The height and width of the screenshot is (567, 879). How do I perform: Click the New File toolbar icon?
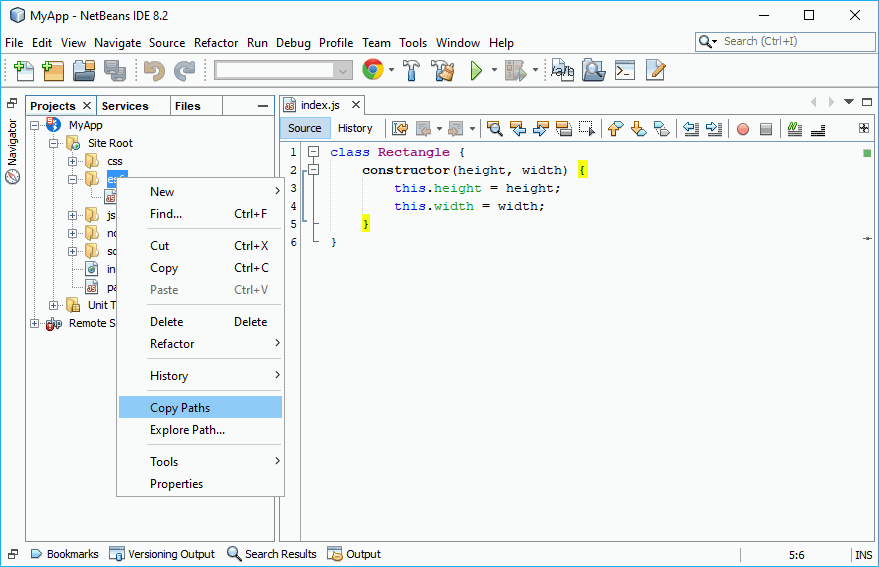pyautogui.click(x=24, y=70)
